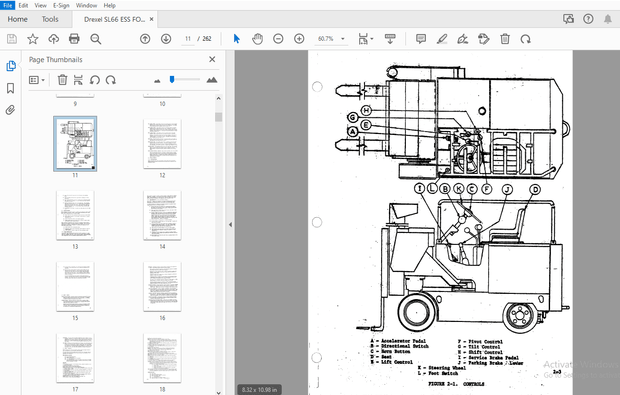Open the find text magnifier icon

96,39
